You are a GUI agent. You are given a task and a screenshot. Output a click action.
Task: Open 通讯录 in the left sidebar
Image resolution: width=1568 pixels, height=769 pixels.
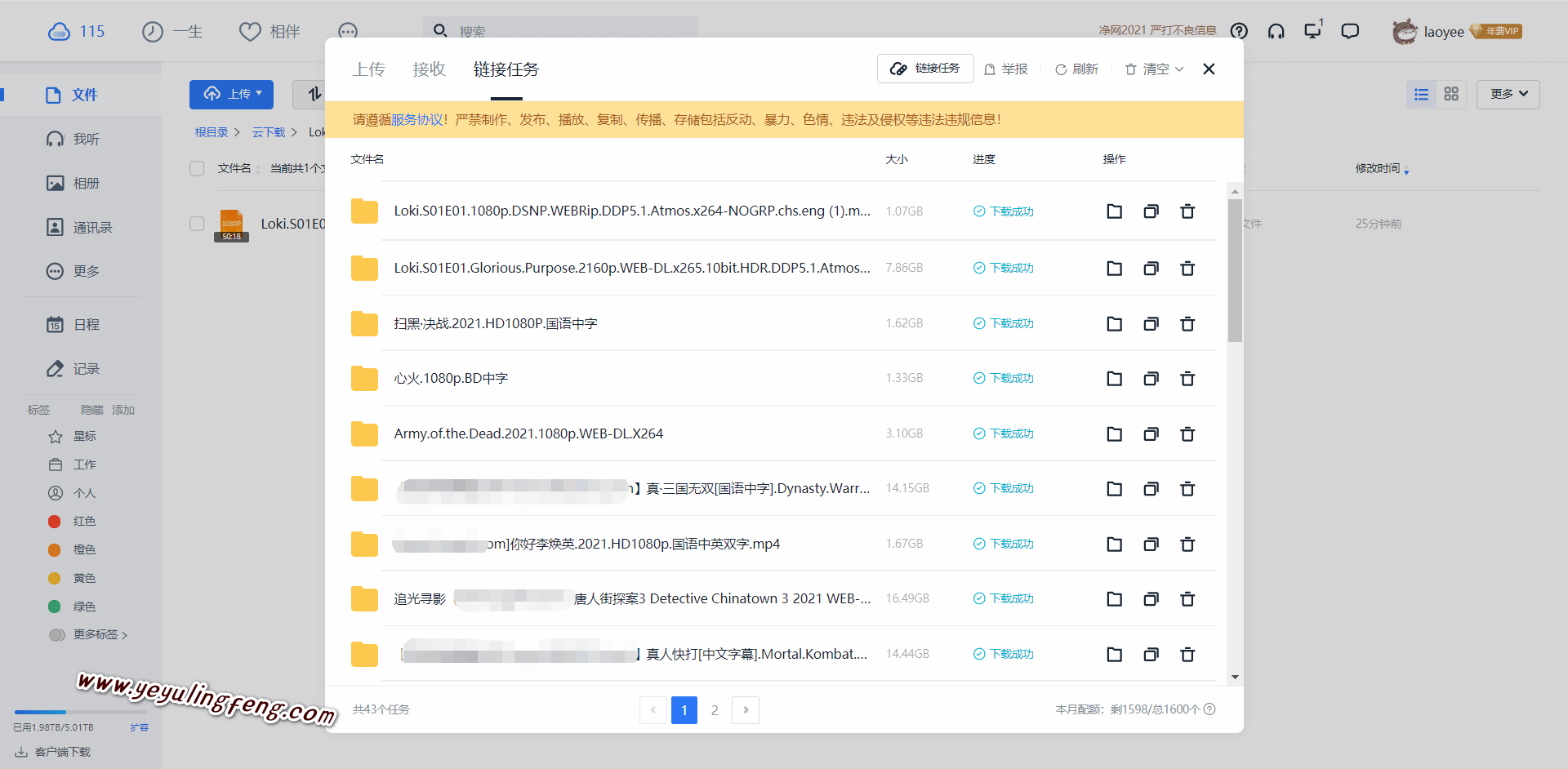coord(79,227)
